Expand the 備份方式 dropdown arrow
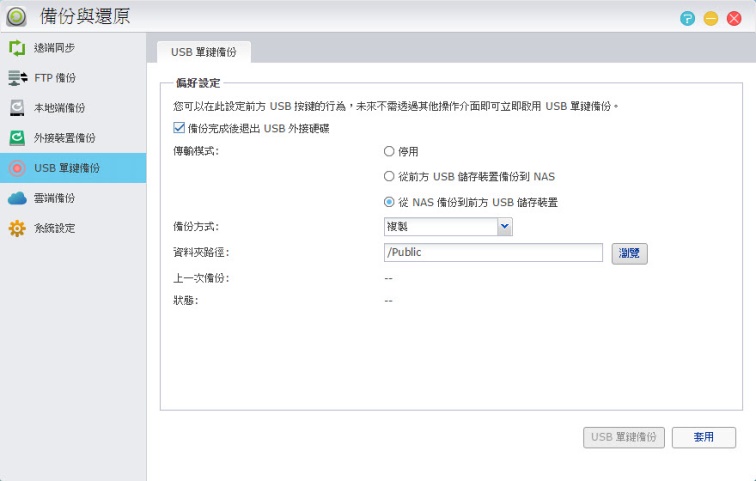 point(505,227)
